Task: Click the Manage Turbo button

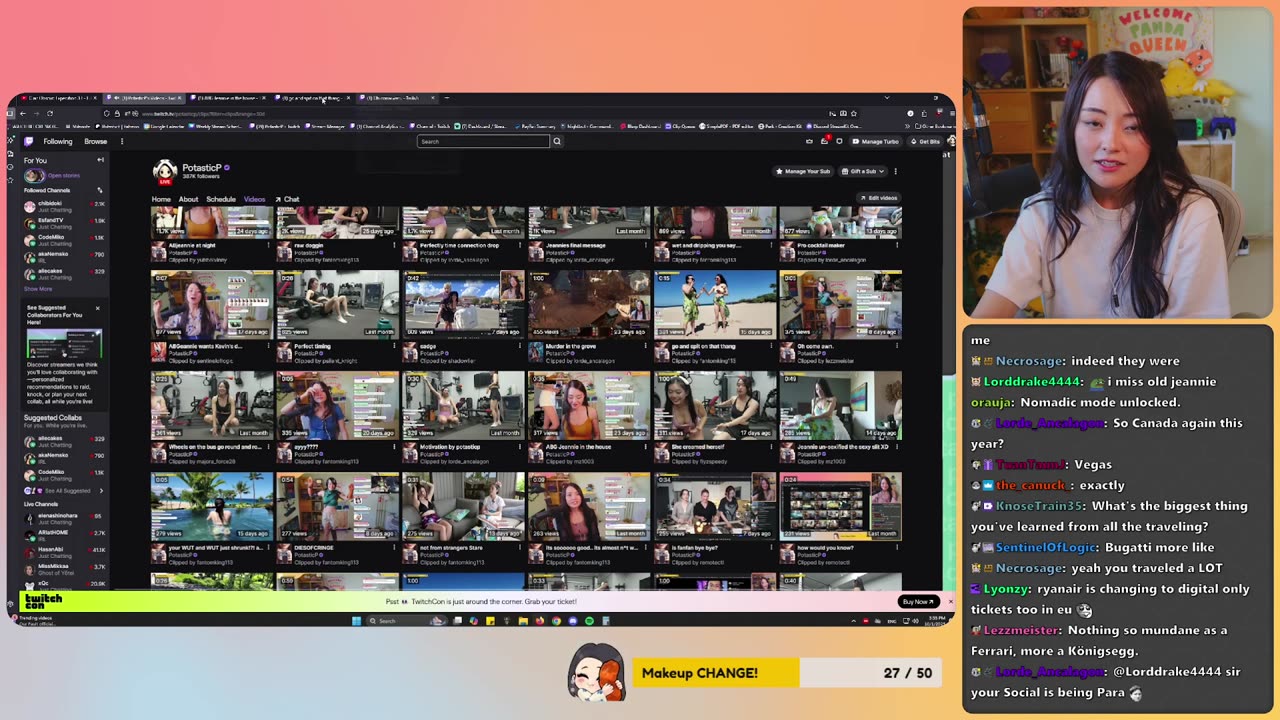Action: click(875, 141)
